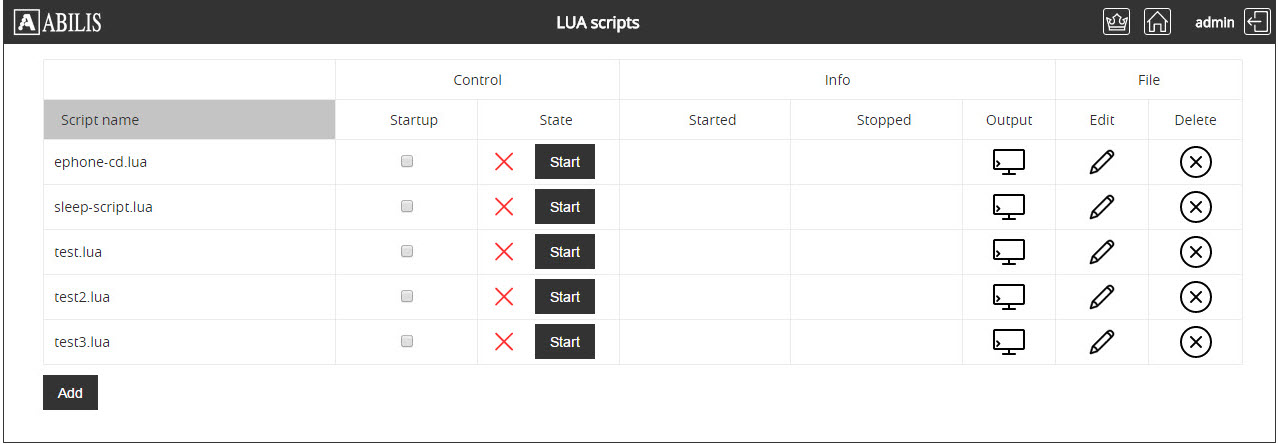The height and width of the screenshot is (444, 1278).
Task: Open output console for test2.lua
Action: 1008,297
